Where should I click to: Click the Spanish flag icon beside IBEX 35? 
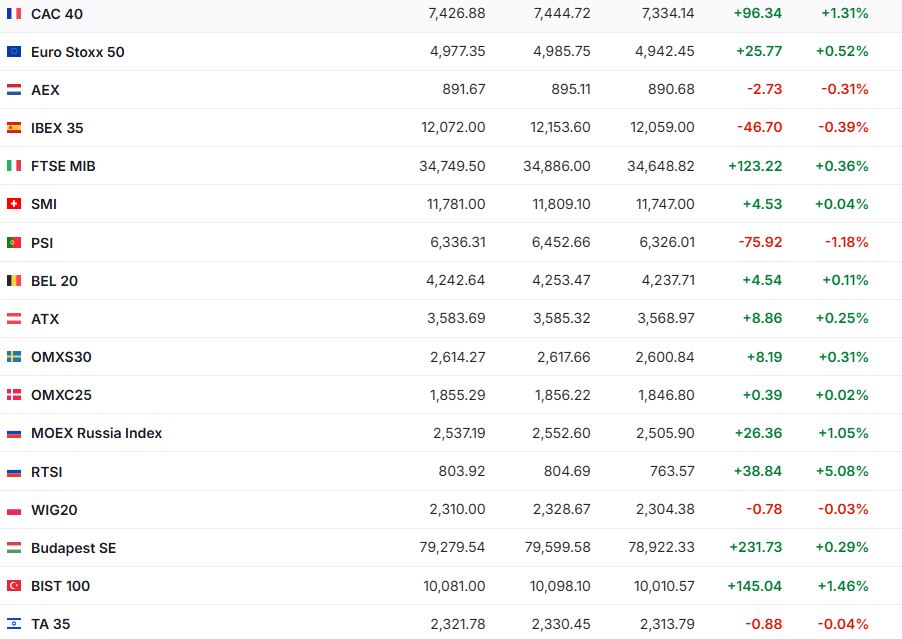tap(14, 128)
